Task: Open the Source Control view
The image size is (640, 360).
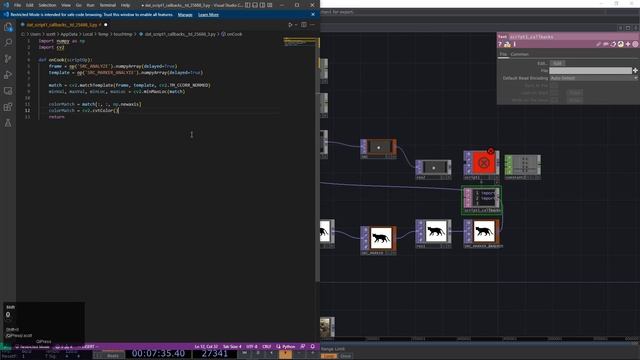Action: coord(8,59)
